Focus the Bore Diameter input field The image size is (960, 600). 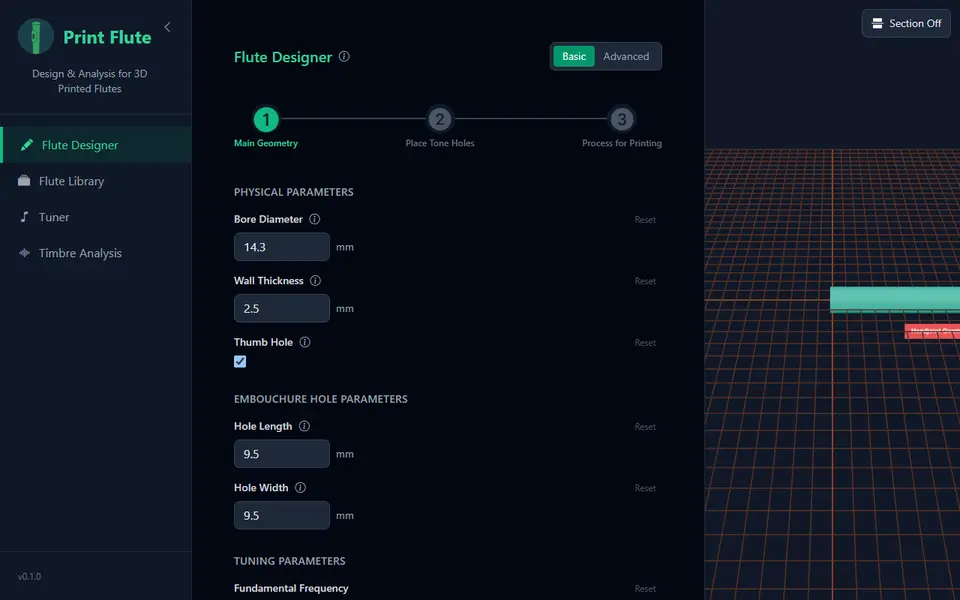(x=282, y=247)
